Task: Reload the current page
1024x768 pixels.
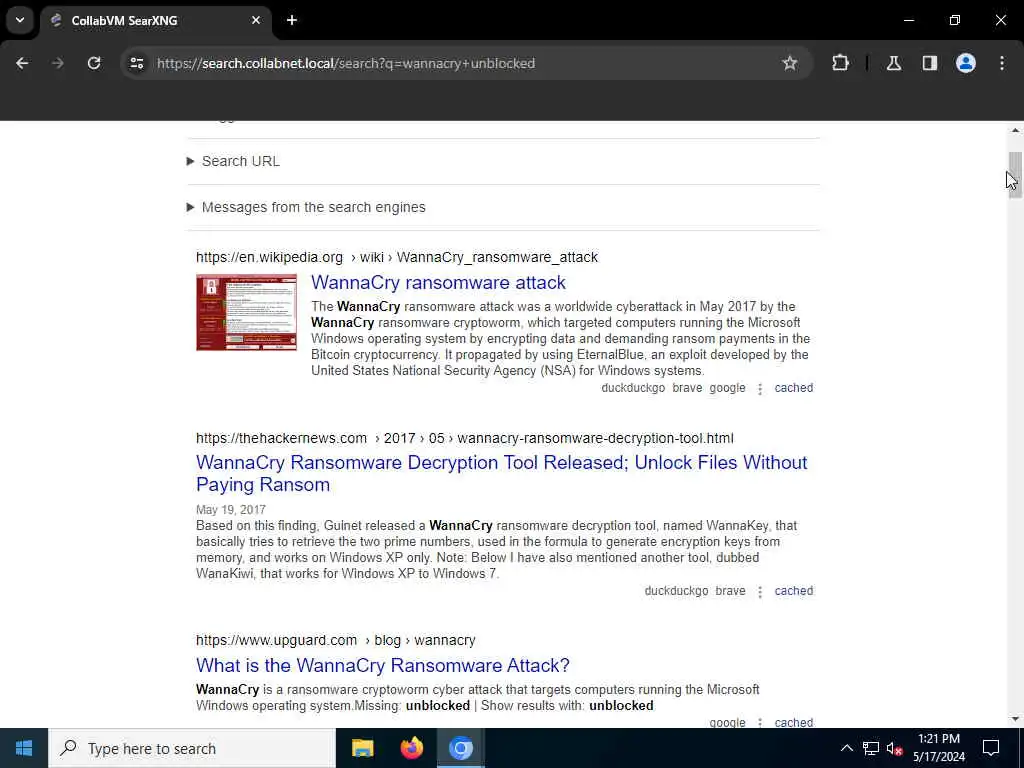Action: tap(94, 63)
